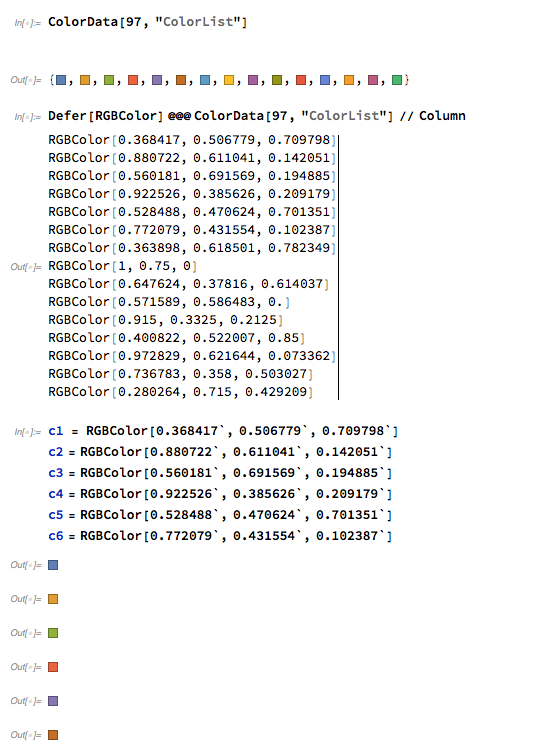Click the seventh swatch, light blue, in the ColorList row
The width and height of the screenshot is (534, 756).
[205, 80]
